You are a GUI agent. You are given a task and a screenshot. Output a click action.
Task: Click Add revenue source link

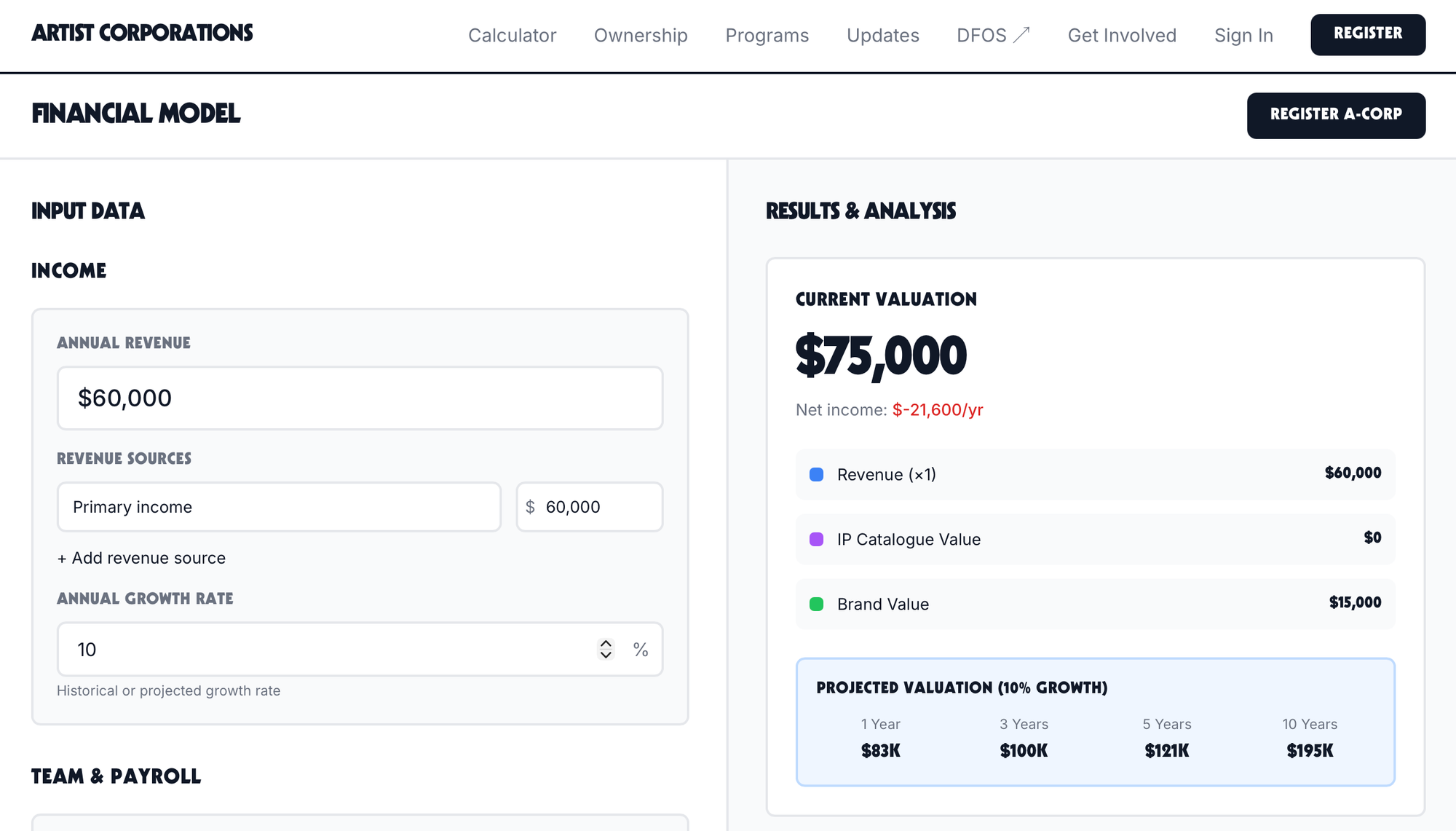[141, 558]
